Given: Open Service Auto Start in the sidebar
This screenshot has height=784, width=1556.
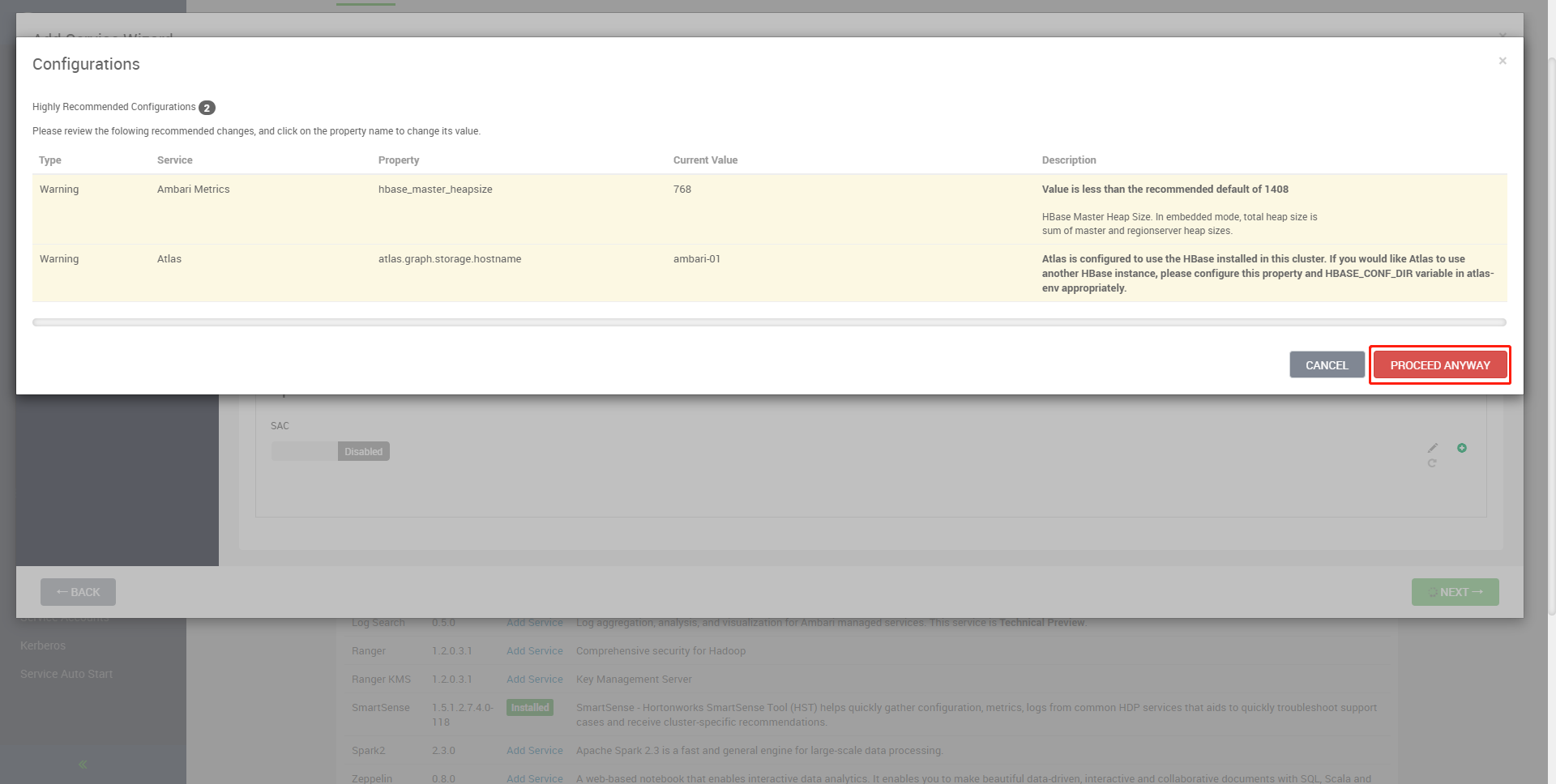Looking at the screenshot, I should [x=66, y=674].
